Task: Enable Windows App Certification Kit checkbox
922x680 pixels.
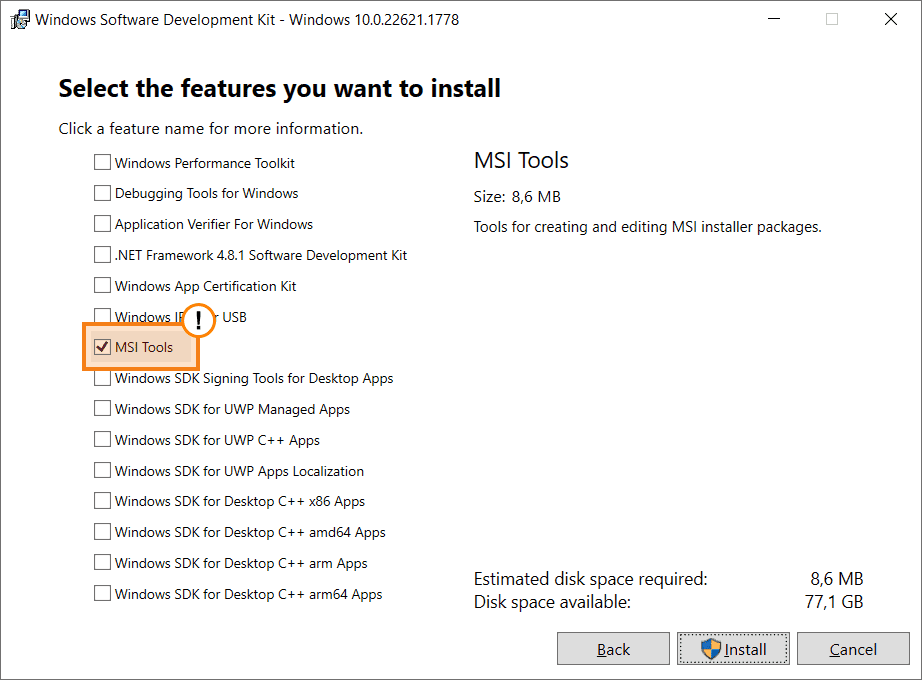Action: (x=102, y=285)
